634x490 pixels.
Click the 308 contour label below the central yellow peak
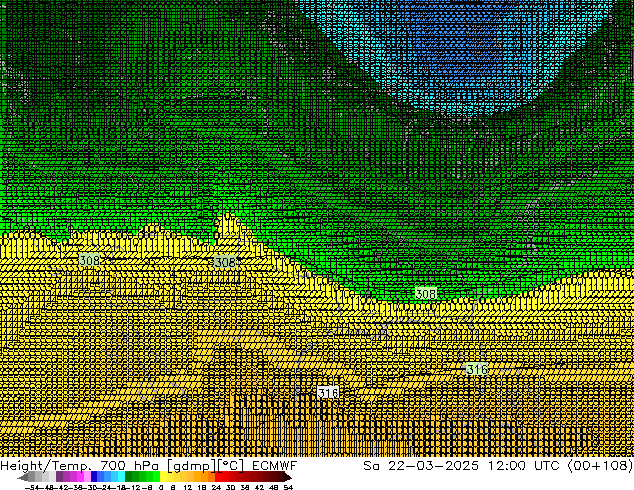pyautogui.click(x=225, y=262)
